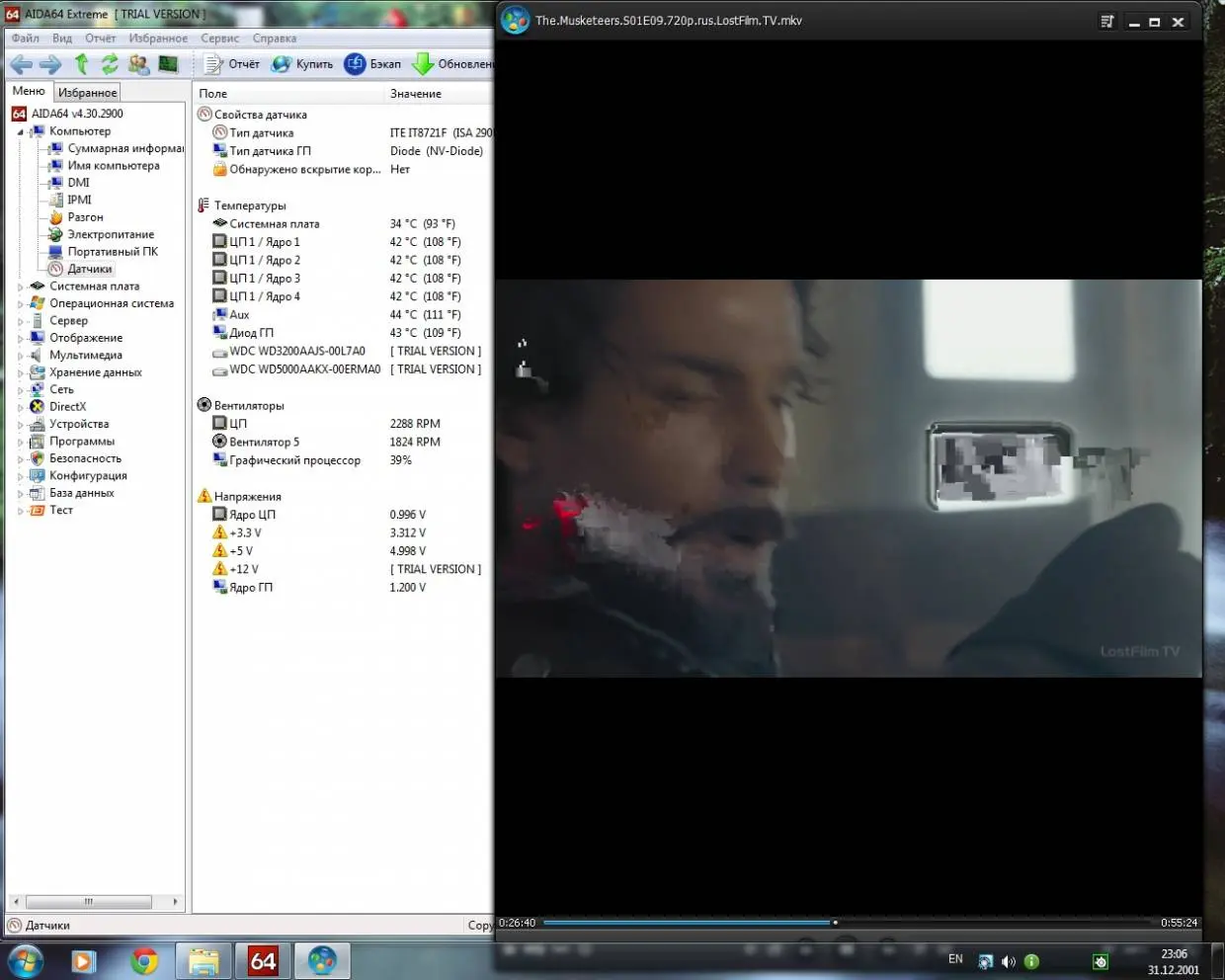Select the ЦП 1 / Ядро 3 row
Image resolution: width=1225 pixels, height=980 pixels.
344,279
